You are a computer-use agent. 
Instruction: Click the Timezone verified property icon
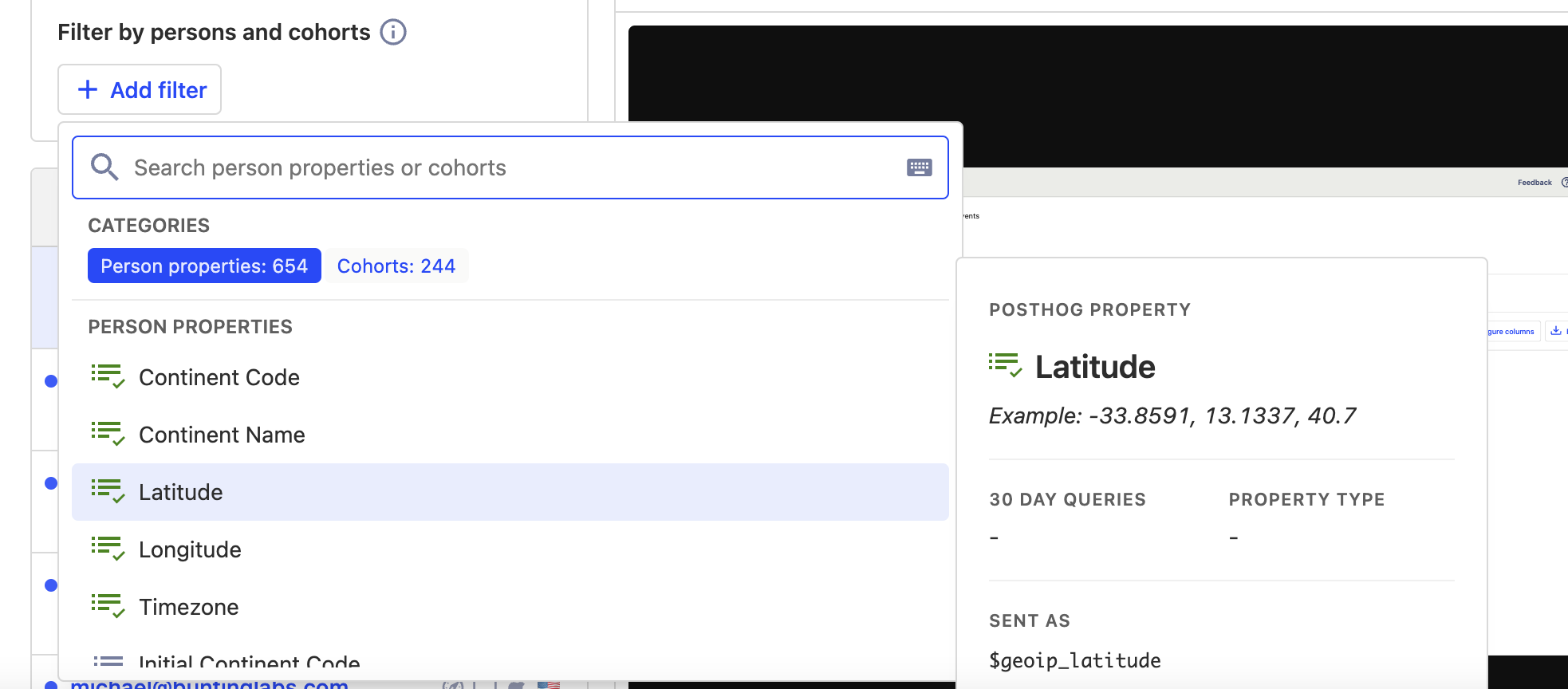pos(108,607)
